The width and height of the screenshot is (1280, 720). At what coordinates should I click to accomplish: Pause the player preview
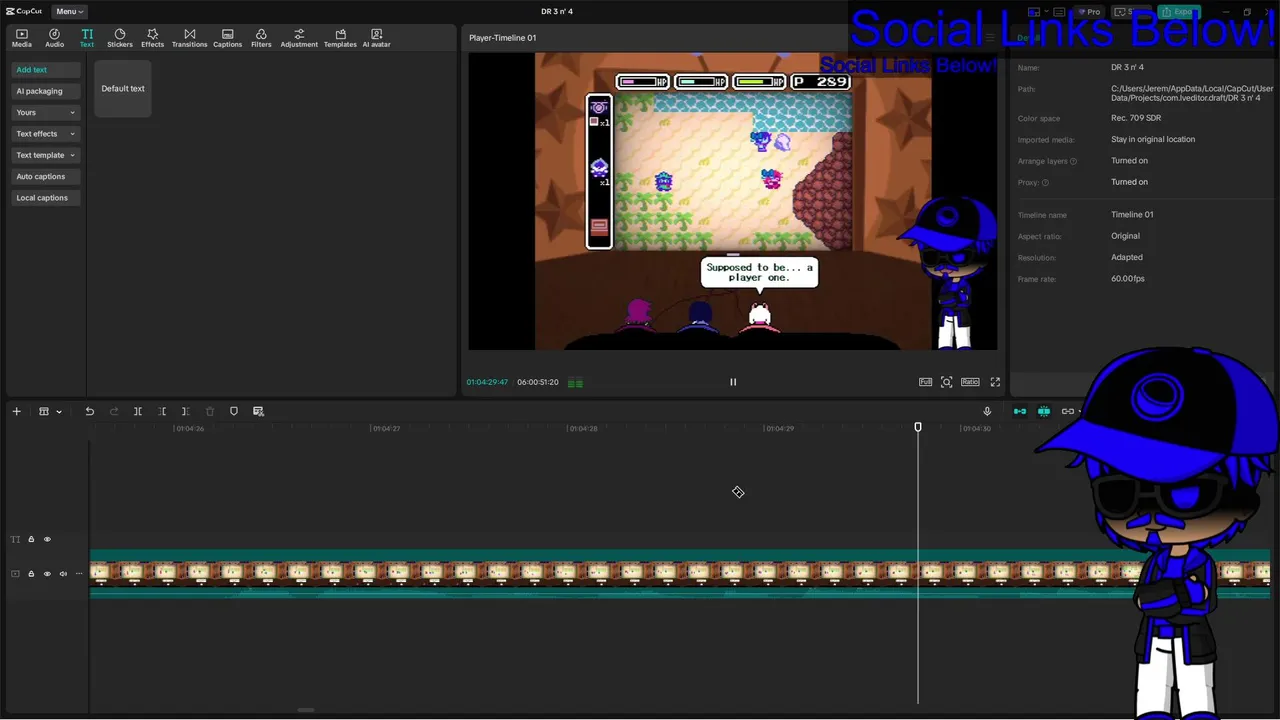(x=733, y=382)
